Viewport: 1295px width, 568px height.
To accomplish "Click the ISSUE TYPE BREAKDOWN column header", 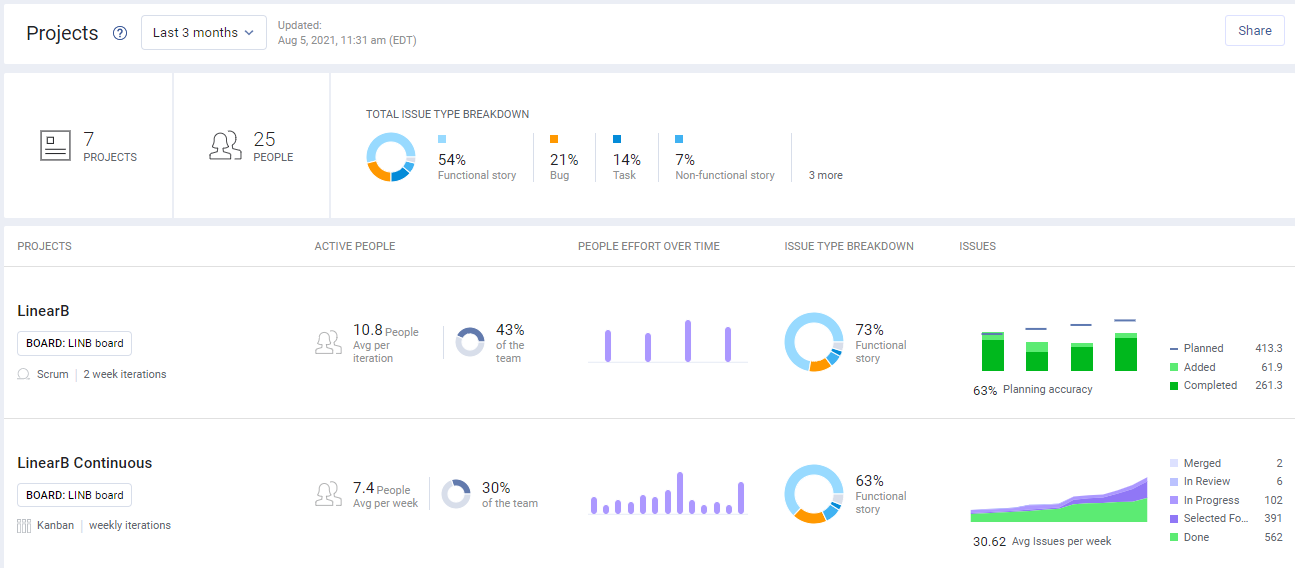I will click(849, 246).
